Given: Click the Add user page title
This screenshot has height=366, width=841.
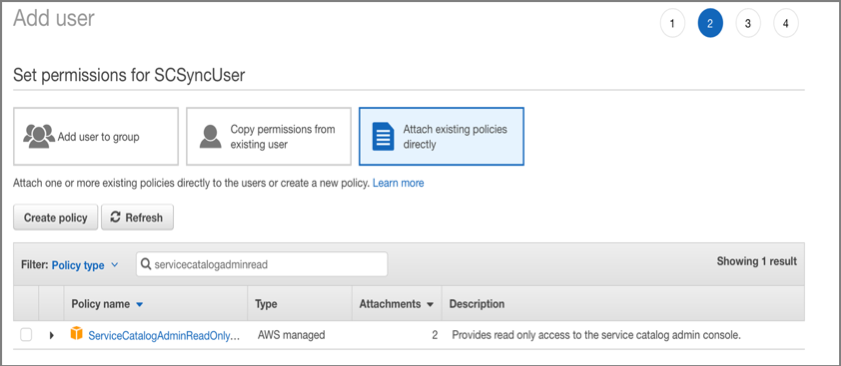Looking at the screenshot, I should tap(54, 18).
